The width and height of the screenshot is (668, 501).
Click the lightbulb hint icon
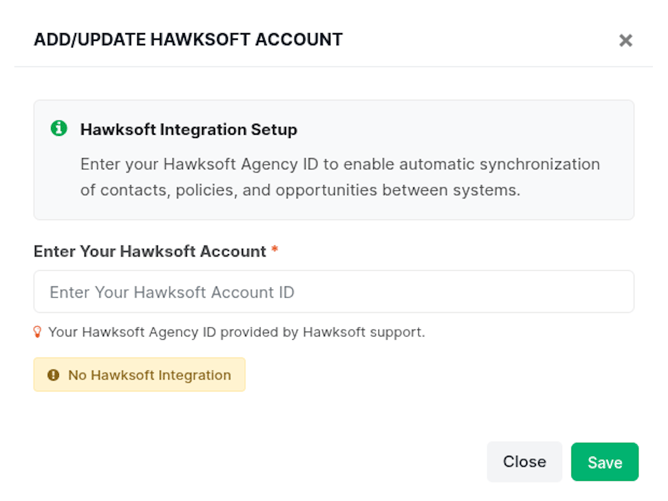pyautogui.click(x=38, y=332)
